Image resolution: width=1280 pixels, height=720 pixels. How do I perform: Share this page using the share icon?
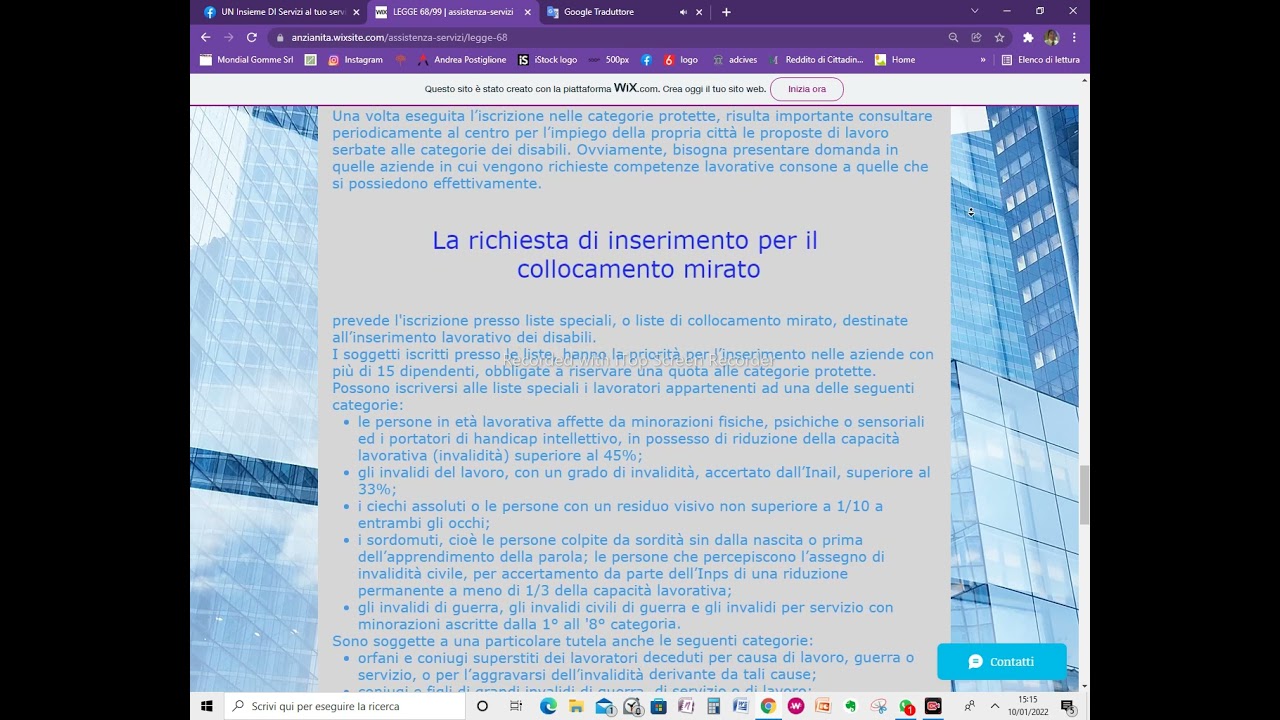click(x=976, y=37)
